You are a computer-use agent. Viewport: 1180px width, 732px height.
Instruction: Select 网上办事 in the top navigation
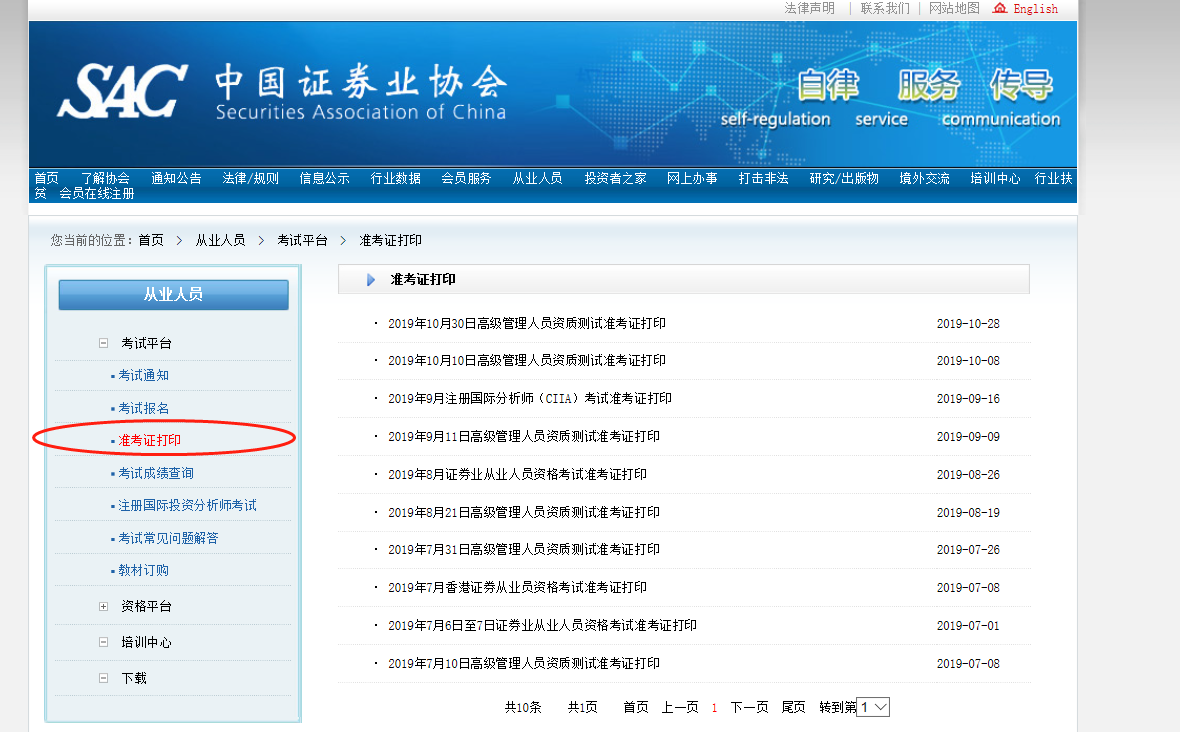692,178
